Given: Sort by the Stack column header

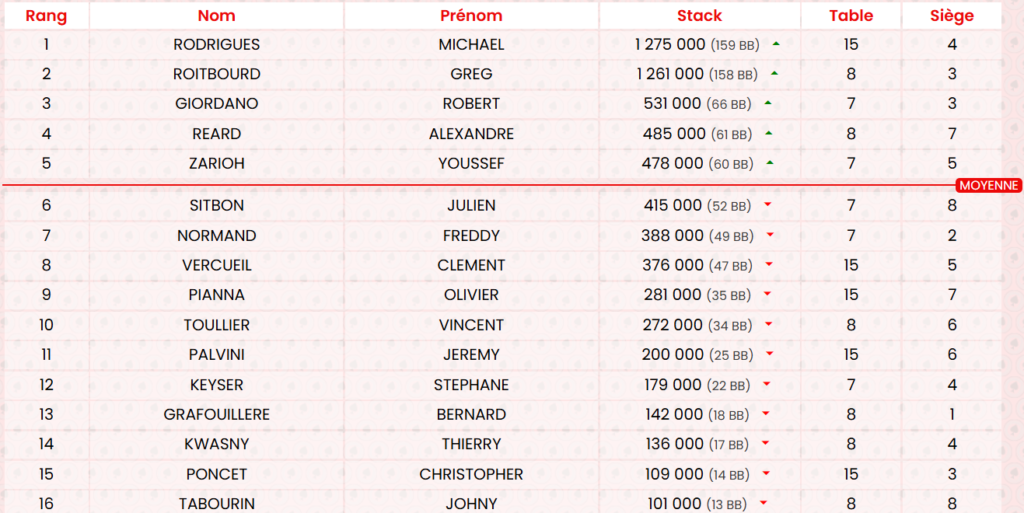Looking at the screenshot, I should click(x=699, y=16).
